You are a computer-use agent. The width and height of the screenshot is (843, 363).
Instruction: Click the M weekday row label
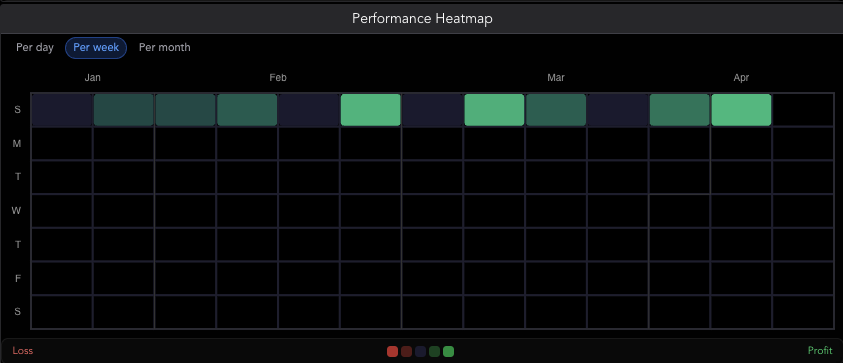[x=17, y=144]
